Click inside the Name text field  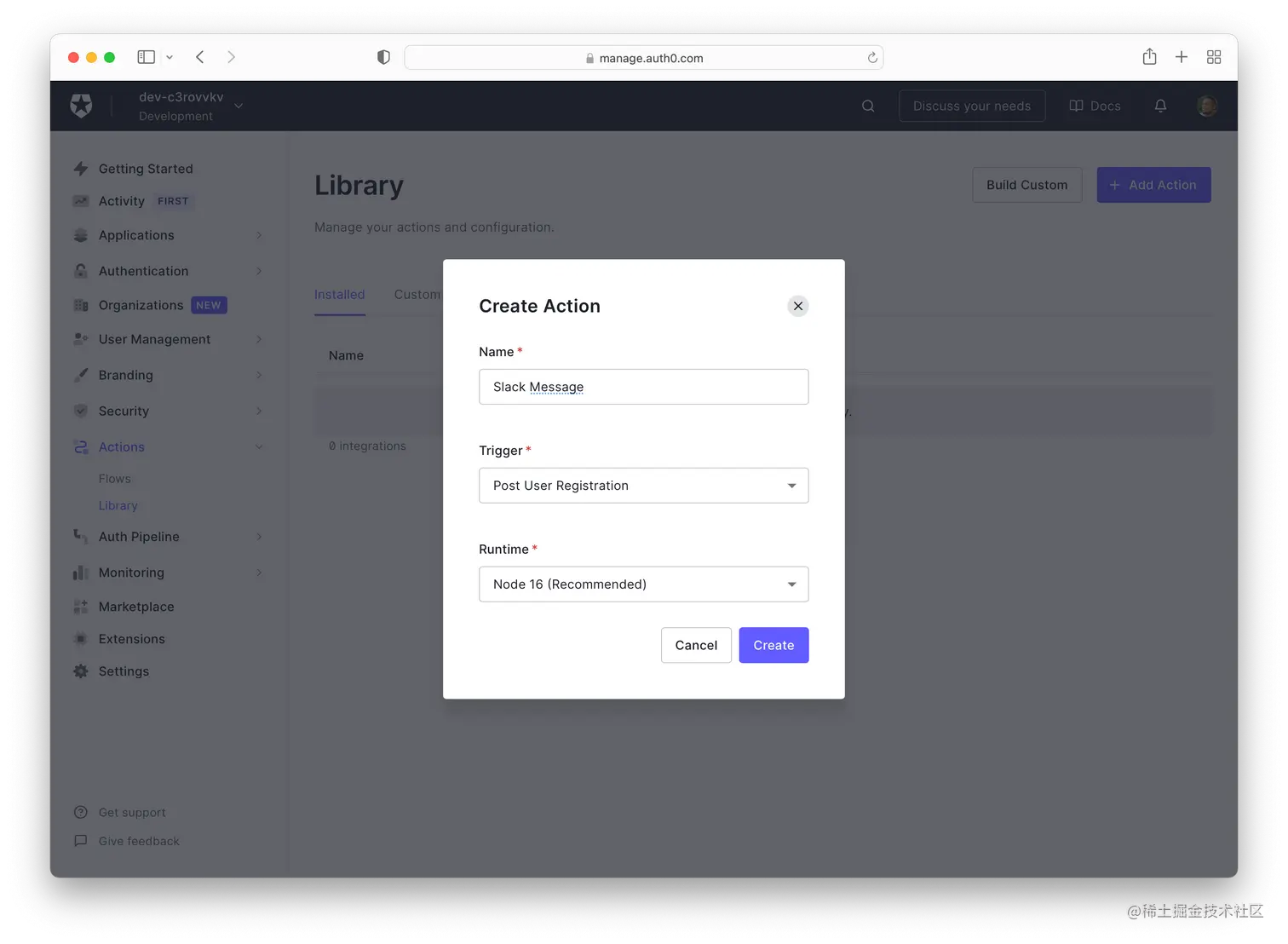click(643, 386)
